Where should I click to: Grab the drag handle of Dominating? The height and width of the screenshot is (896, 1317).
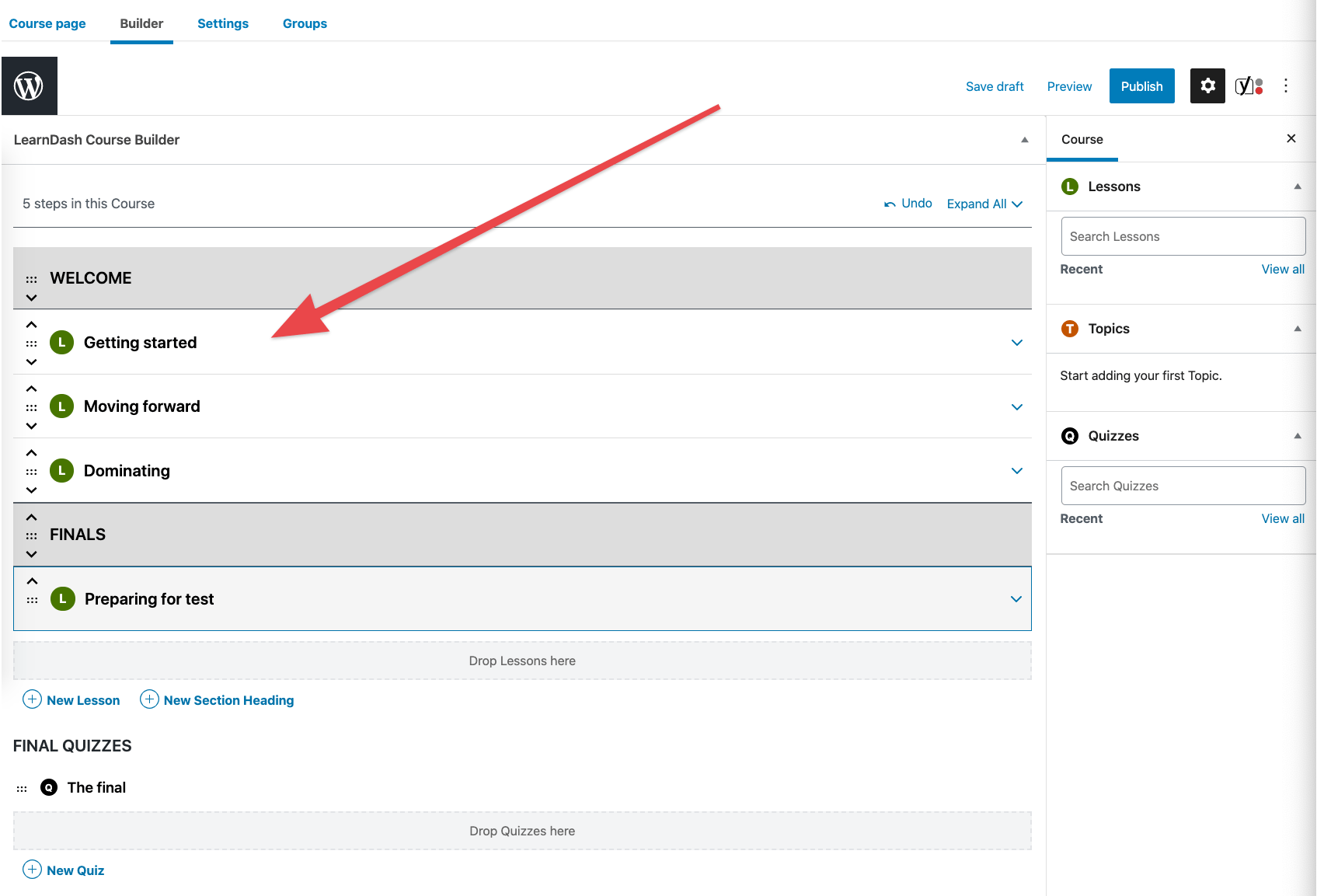point(31,472)
